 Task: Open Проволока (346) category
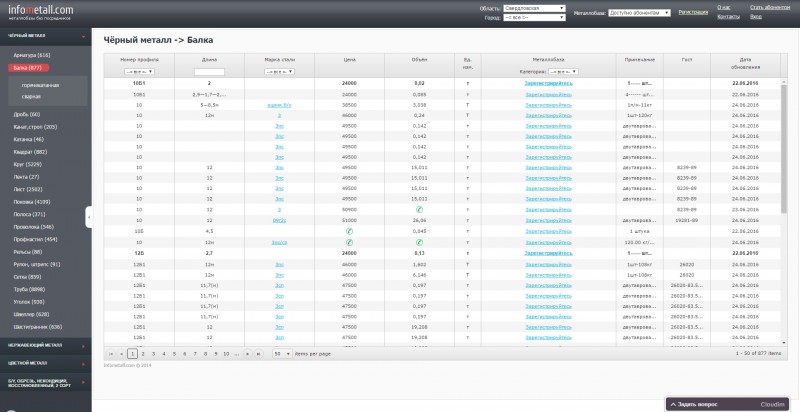[33, 227]
